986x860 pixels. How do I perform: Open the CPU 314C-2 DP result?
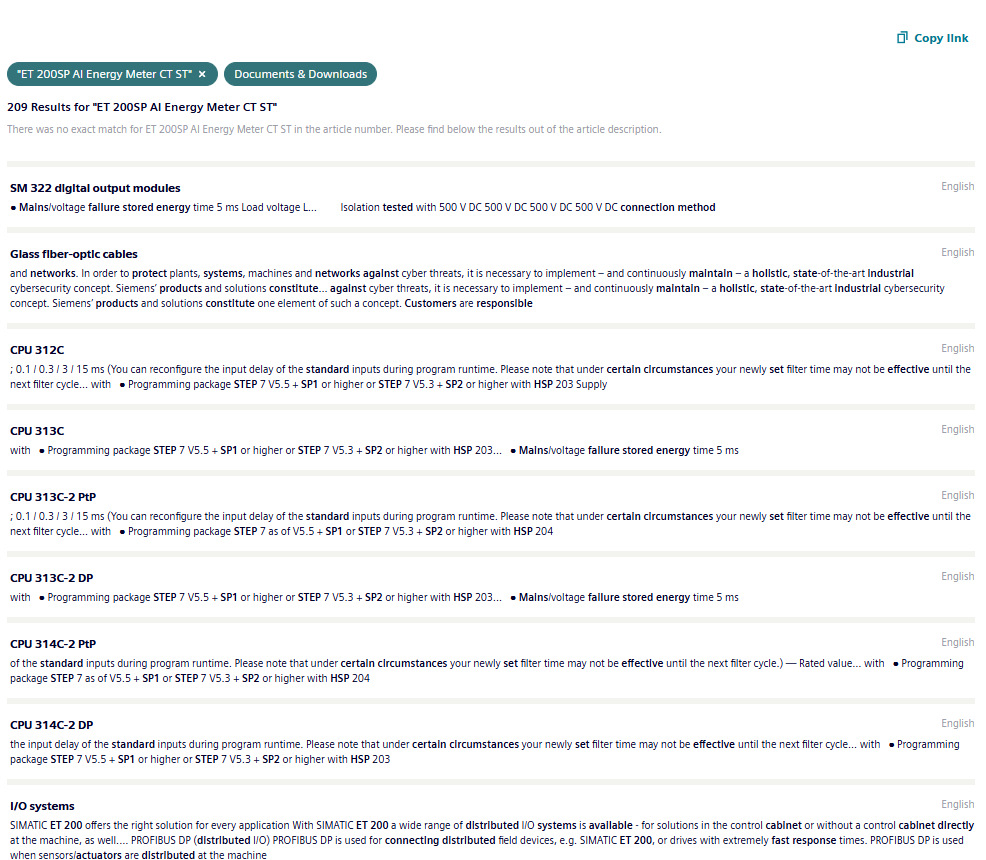click(52, 725)
